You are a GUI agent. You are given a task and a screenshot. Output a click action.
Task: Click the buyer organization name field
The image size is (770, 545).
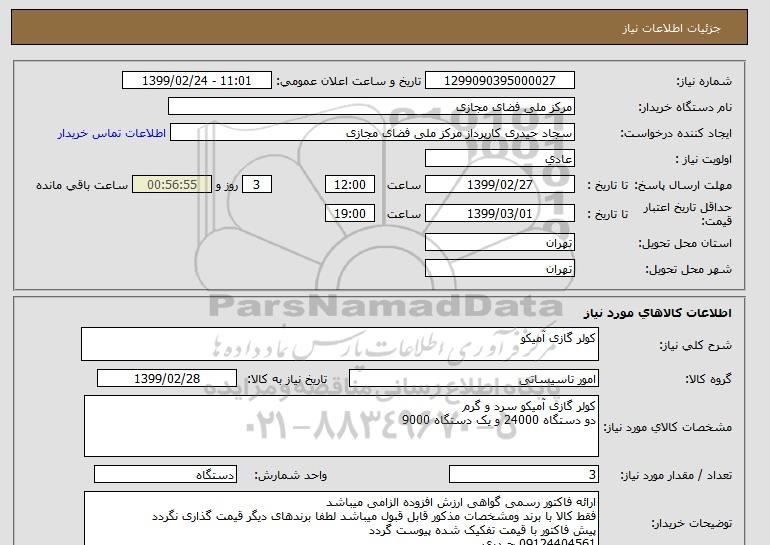tap(371, 107)
